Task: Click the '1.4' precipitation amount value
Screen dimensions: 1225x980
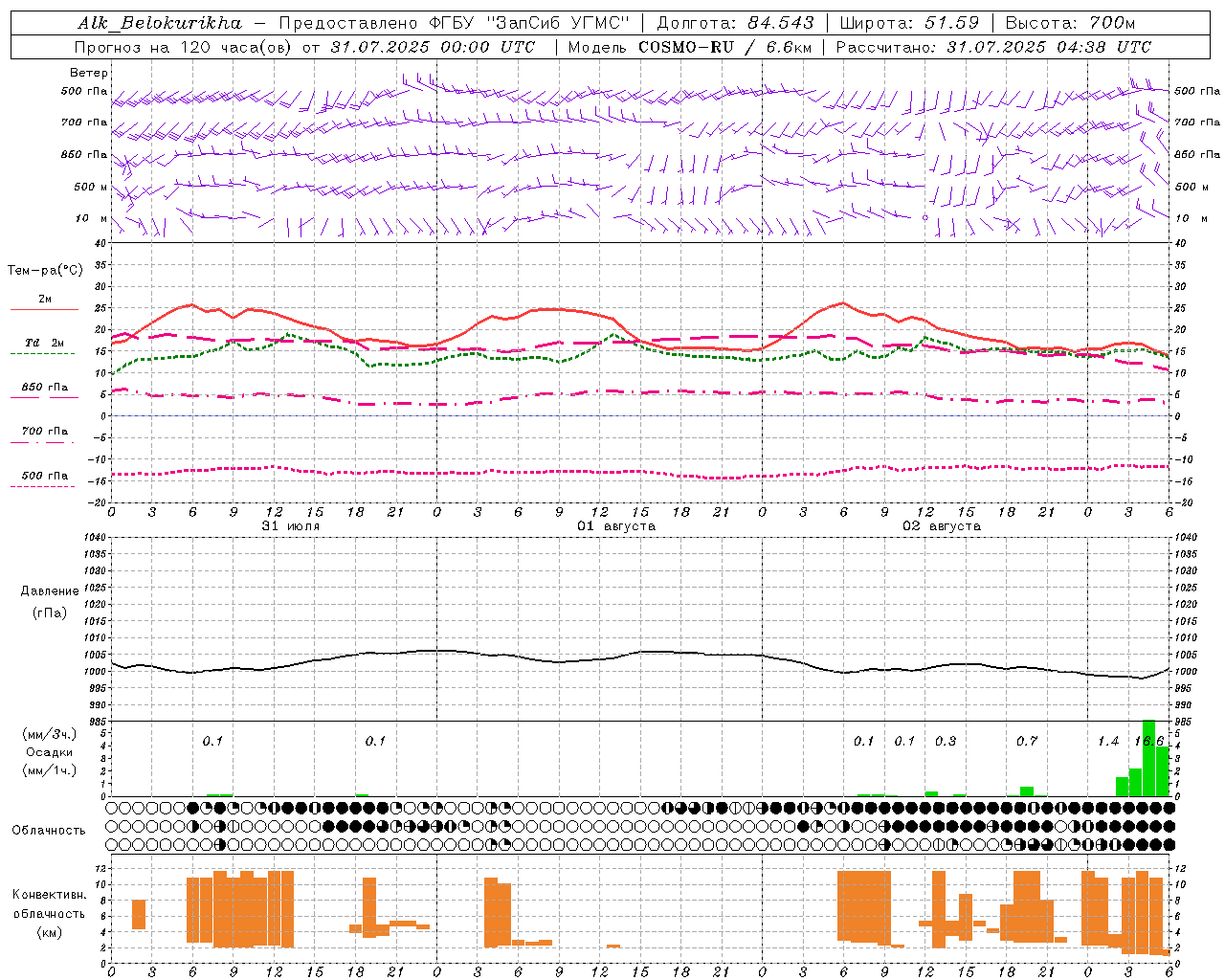Action: (x=1108, y=742)
